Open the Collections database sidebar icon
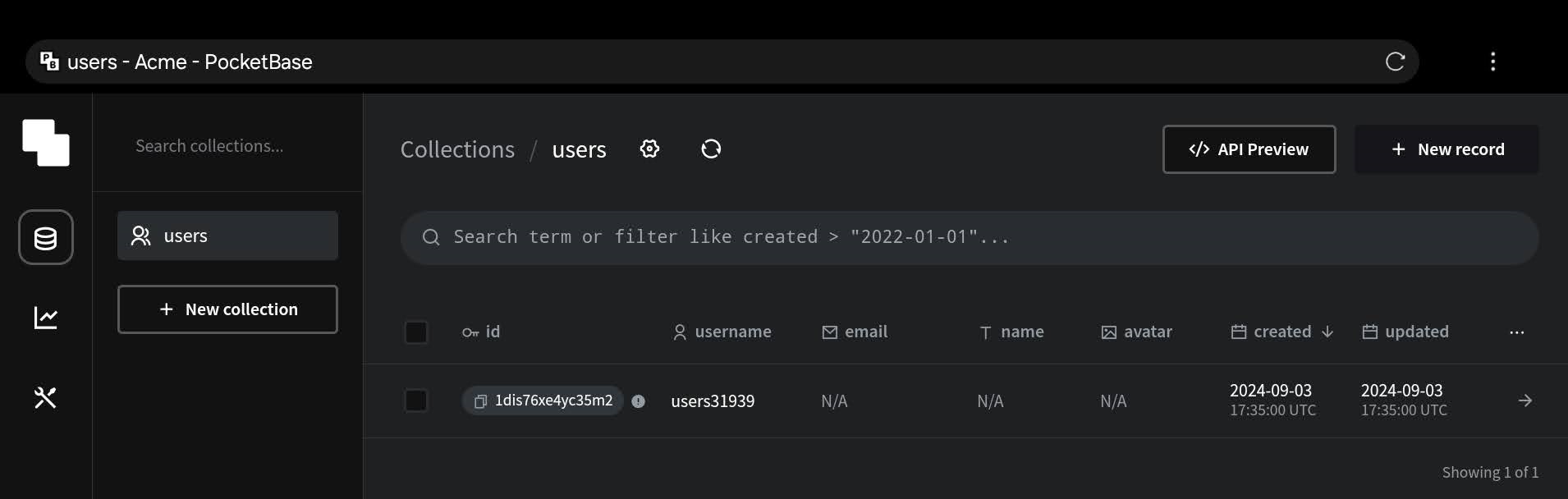Viewport: 1568px width, 499px height. click(46, 238)
